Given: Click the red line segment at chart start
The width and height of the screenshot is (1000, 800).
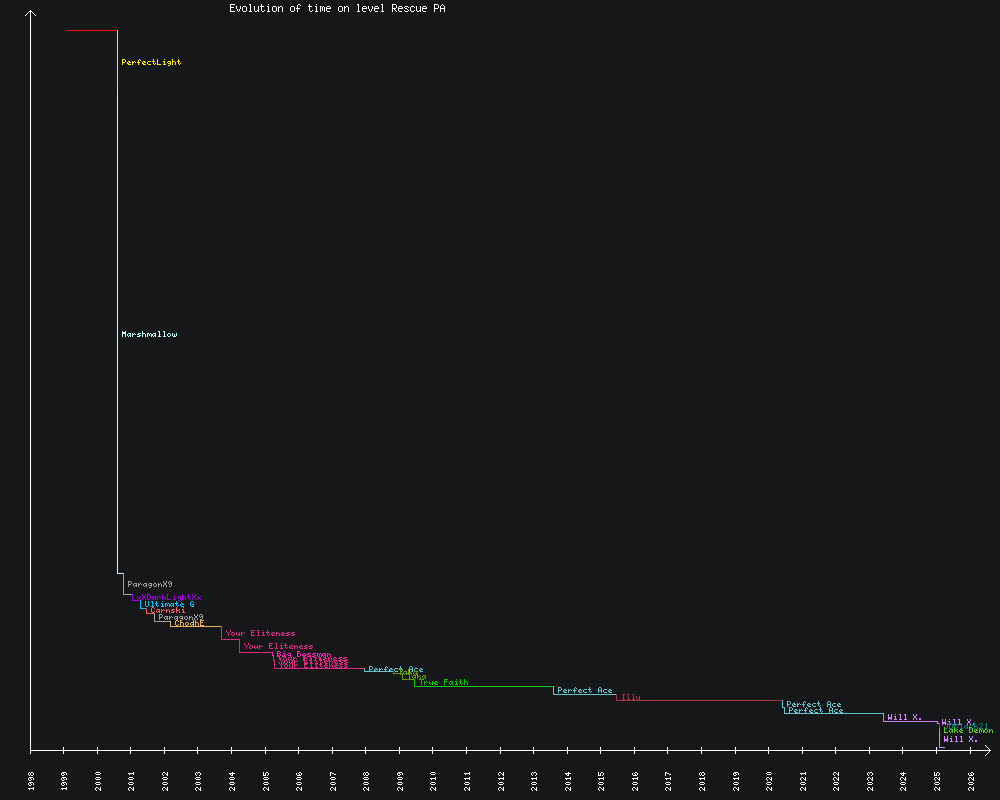Looking at the screenshot, I should tap(92, 31).
